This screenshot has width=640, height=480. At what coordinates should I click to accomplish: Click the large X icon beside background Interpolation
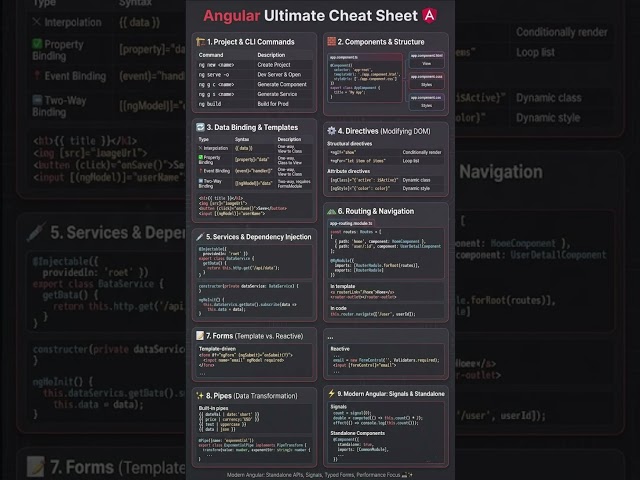(x=37, y=22)
